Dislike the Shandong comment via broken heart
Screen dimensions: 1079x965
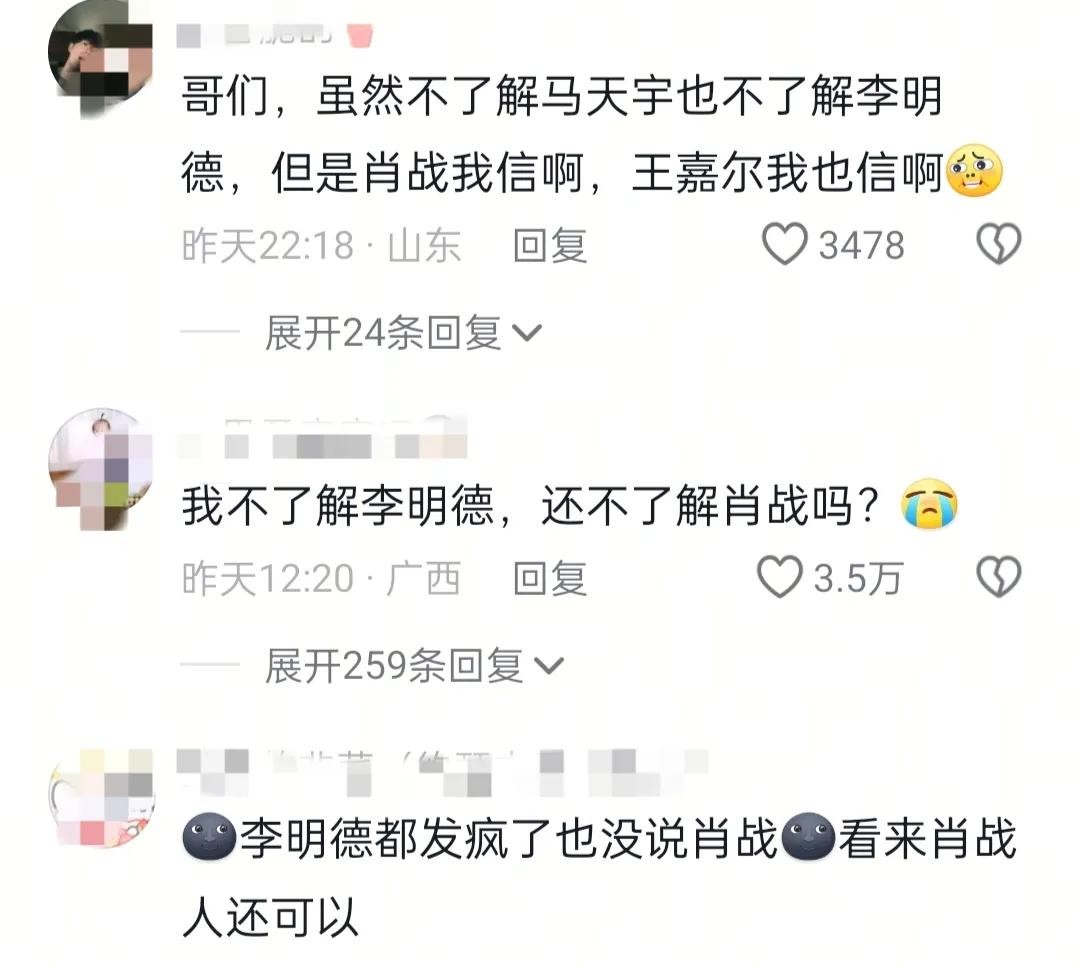[999, 244]
